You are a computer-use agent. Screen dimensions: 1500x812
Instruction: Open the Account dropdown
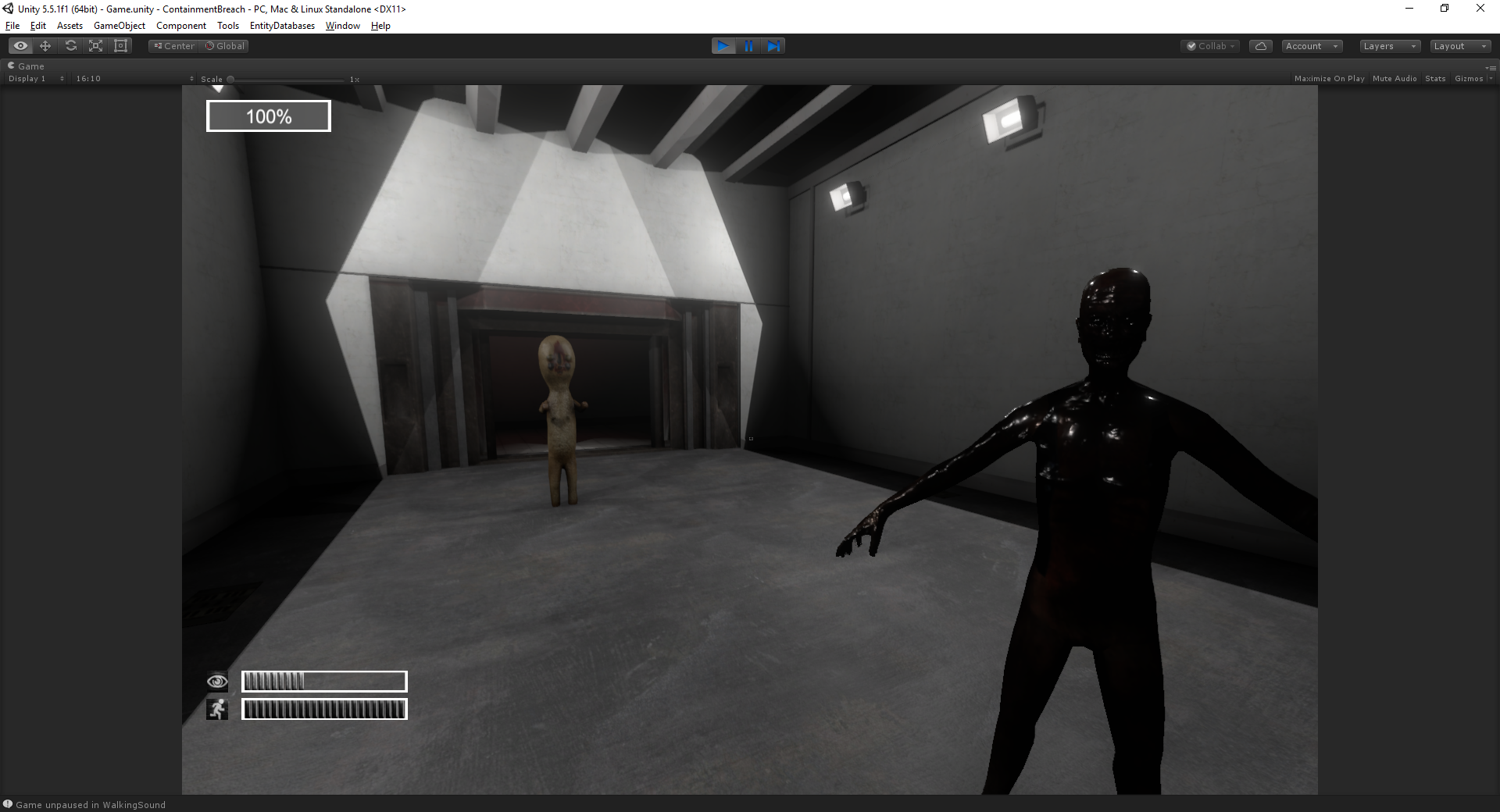point(1312,46)
